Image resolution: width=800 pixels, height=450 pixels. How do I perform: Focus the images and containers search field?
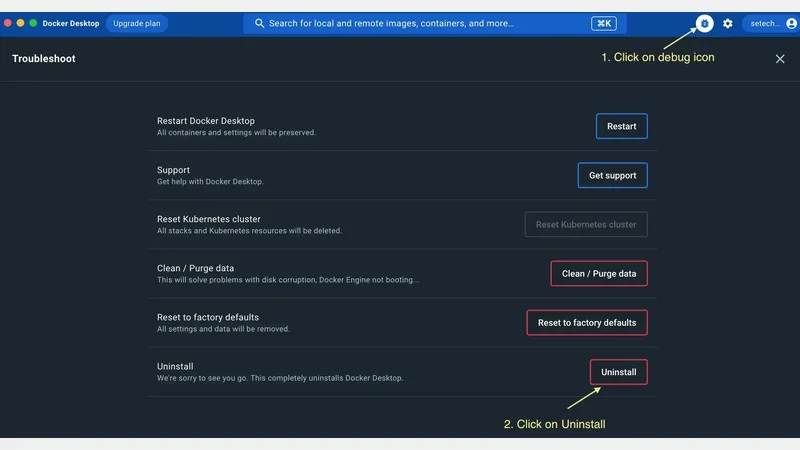[x=434, y=23]
